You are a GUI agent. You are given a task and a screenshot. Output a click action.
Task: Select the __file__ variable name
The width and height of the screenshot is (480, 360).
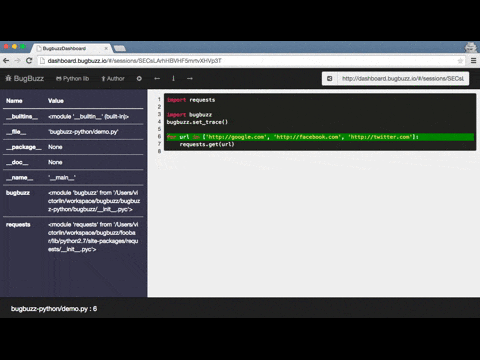point(16,132)
